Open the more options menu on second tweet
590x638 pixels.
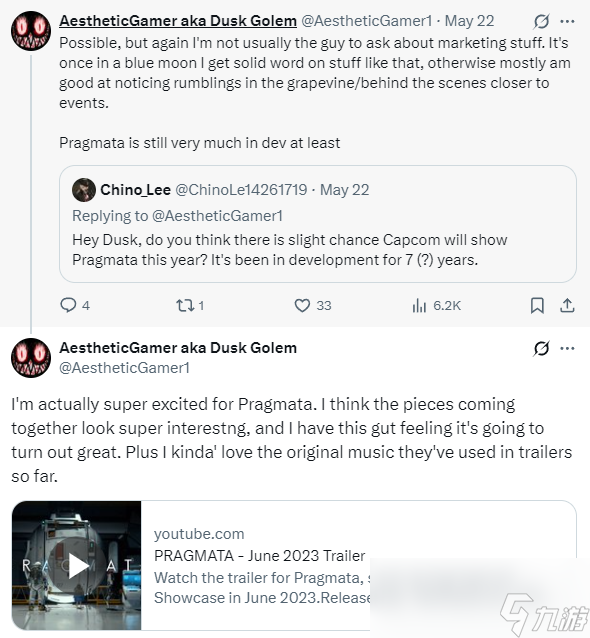tap(567, 348)
